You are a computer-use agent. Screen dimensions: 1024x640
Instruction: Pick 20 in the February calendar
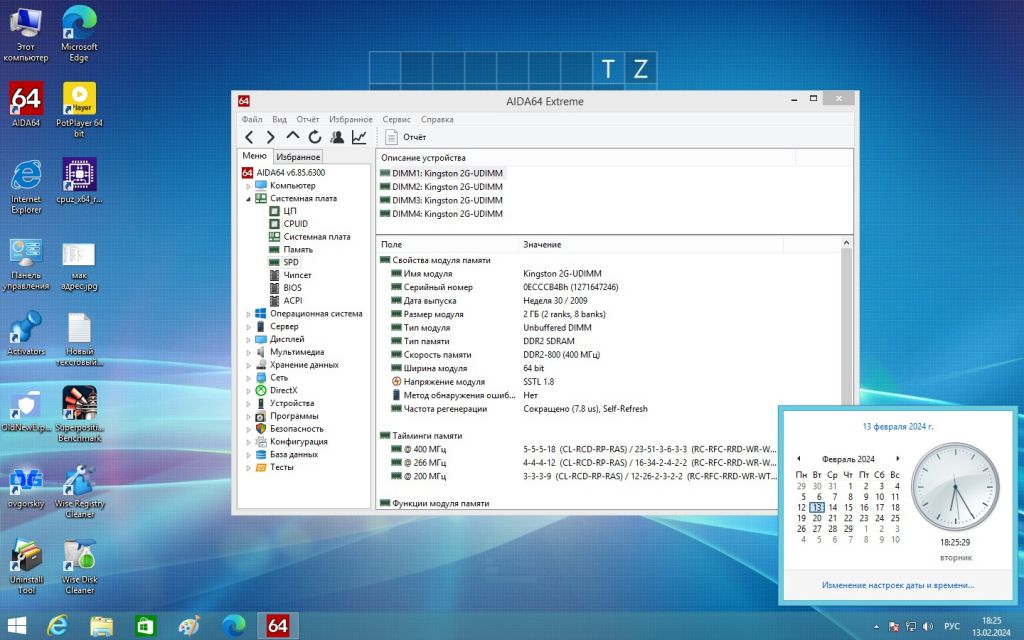pos(817,518)
